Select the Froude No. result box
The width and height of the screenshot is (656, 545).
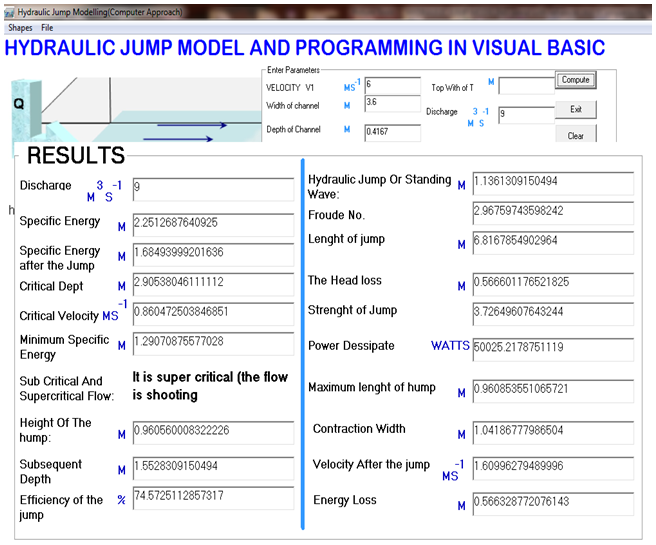(x=552, y=212)
